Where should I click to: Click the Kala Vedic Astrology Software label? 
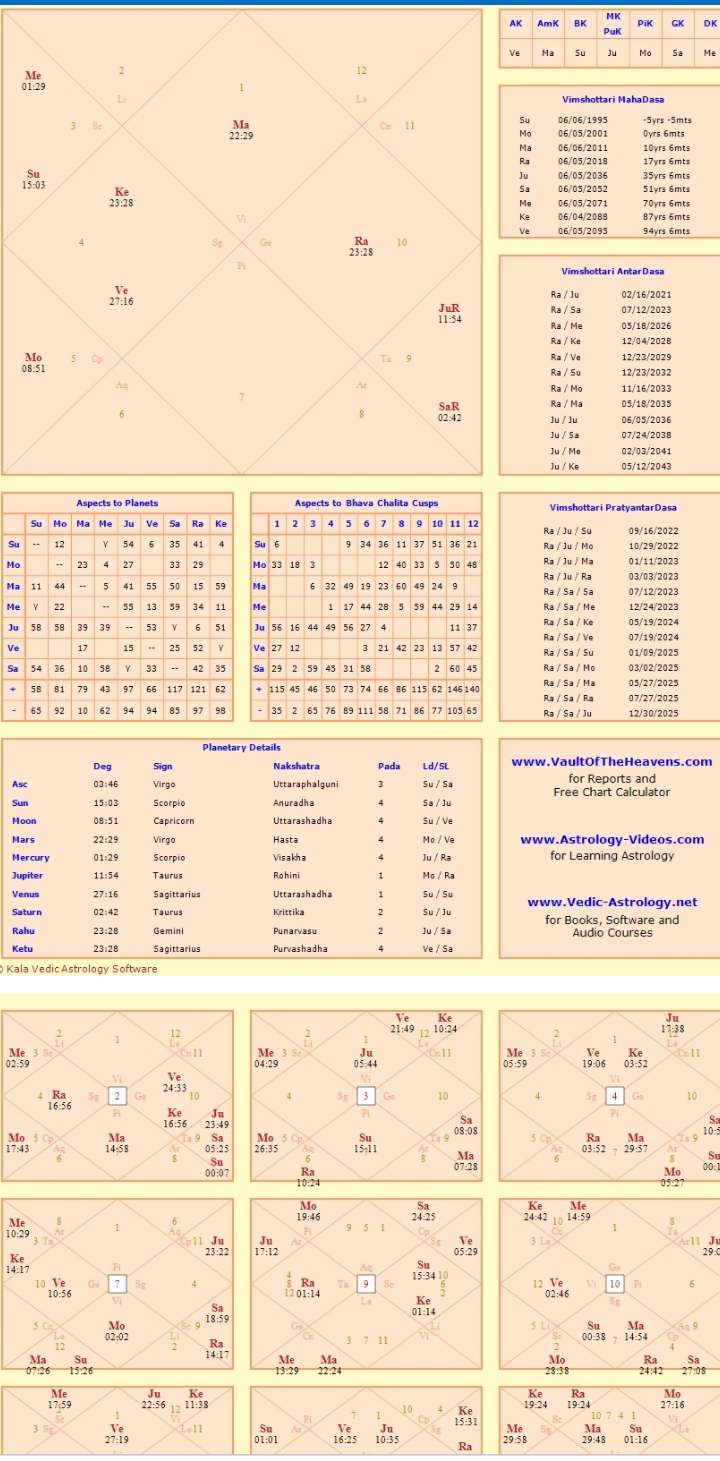(80, 969)
